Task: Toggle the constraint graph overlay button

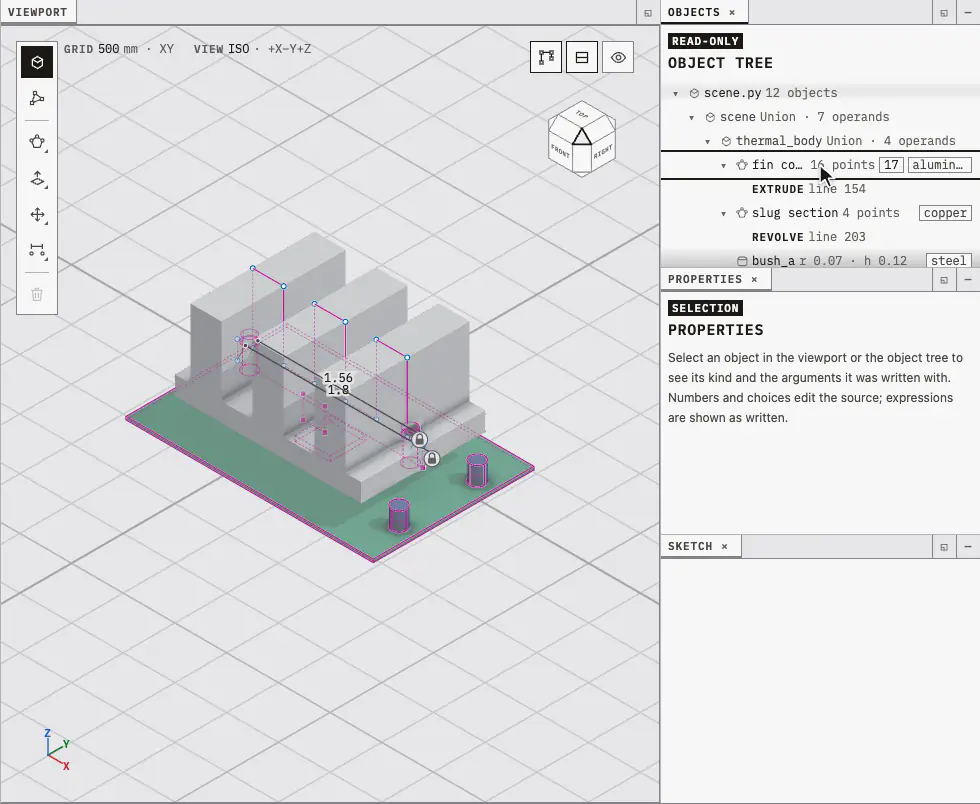Action: (546, 57)
